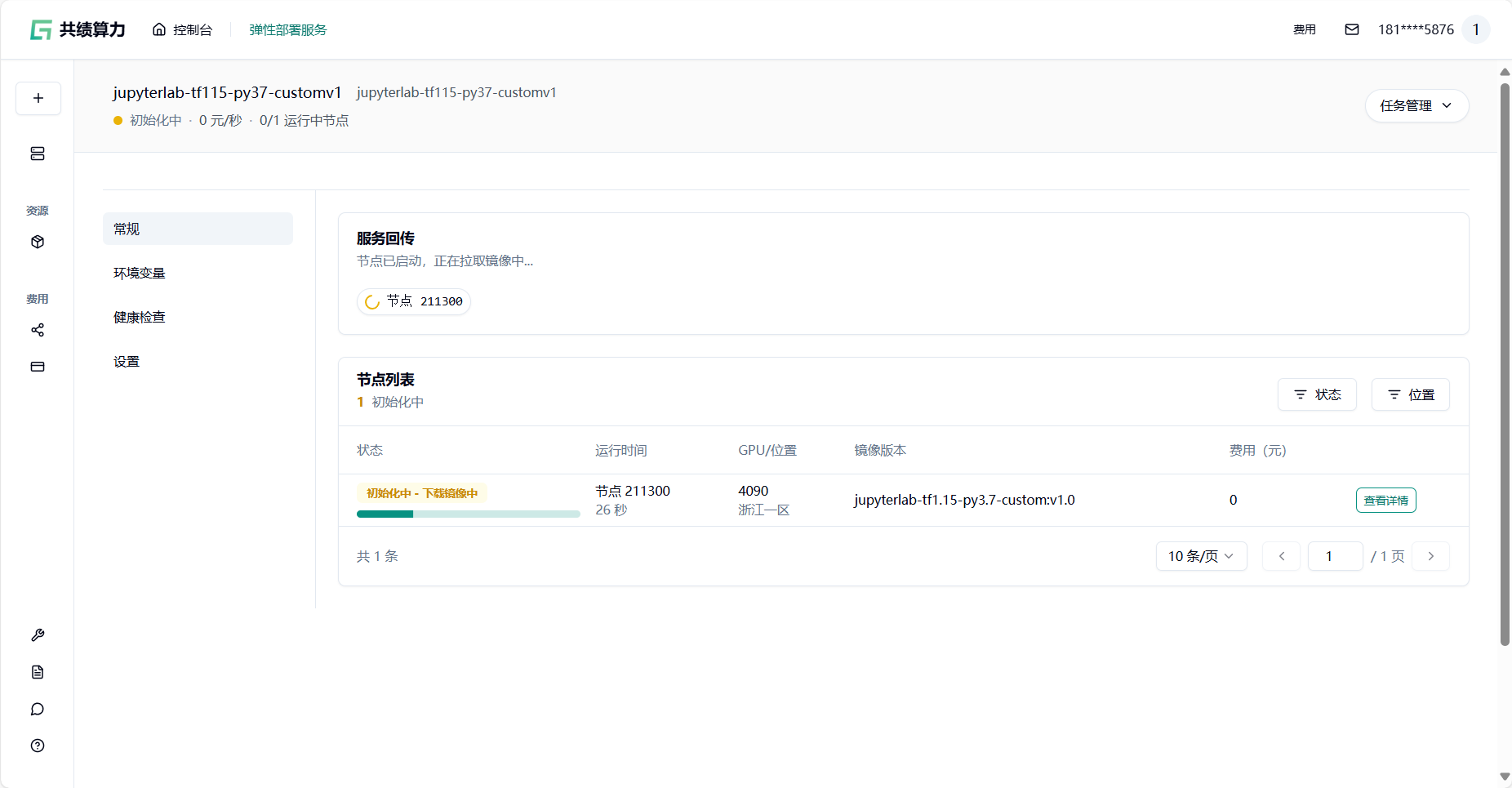The height and width of the screenshot is (788, 1512).
Task: Open the server list icon in sidebar
Action: (38, 154)
